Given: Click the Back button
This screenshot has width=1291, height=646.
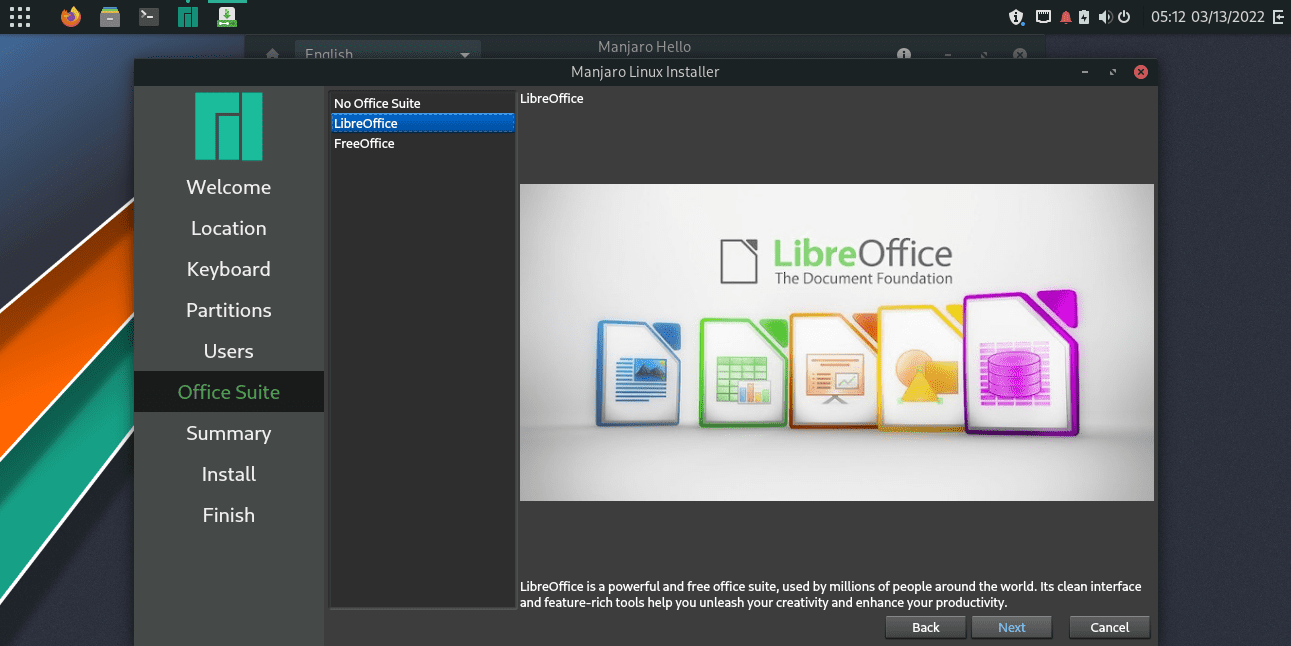Looking at the screenshot, I should [926, 627].
